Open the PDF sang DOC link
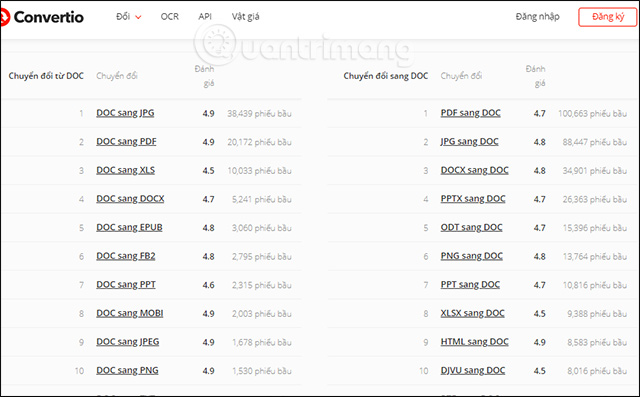The width and height of the screenshot is (640, 397). pyautogui.click(x=470, y=113)
